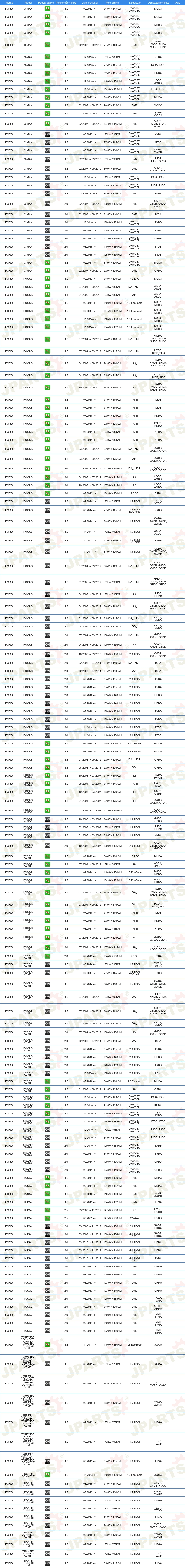This screenshot has height=1568, width=185.
Task: Click the Marka column header
Action: [x=9, y=2]
